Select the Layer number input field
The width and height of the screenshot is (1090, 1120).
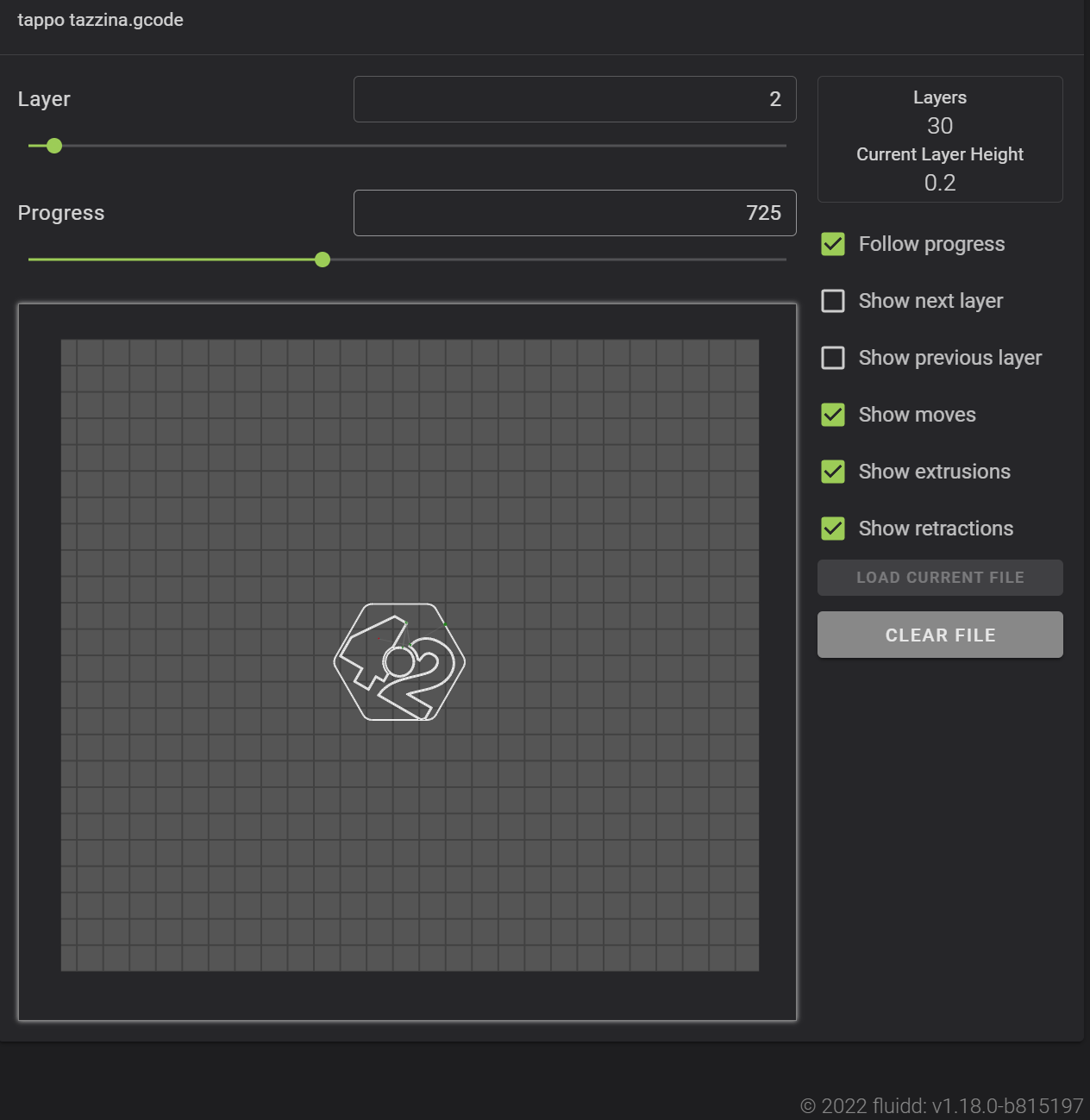574,98
